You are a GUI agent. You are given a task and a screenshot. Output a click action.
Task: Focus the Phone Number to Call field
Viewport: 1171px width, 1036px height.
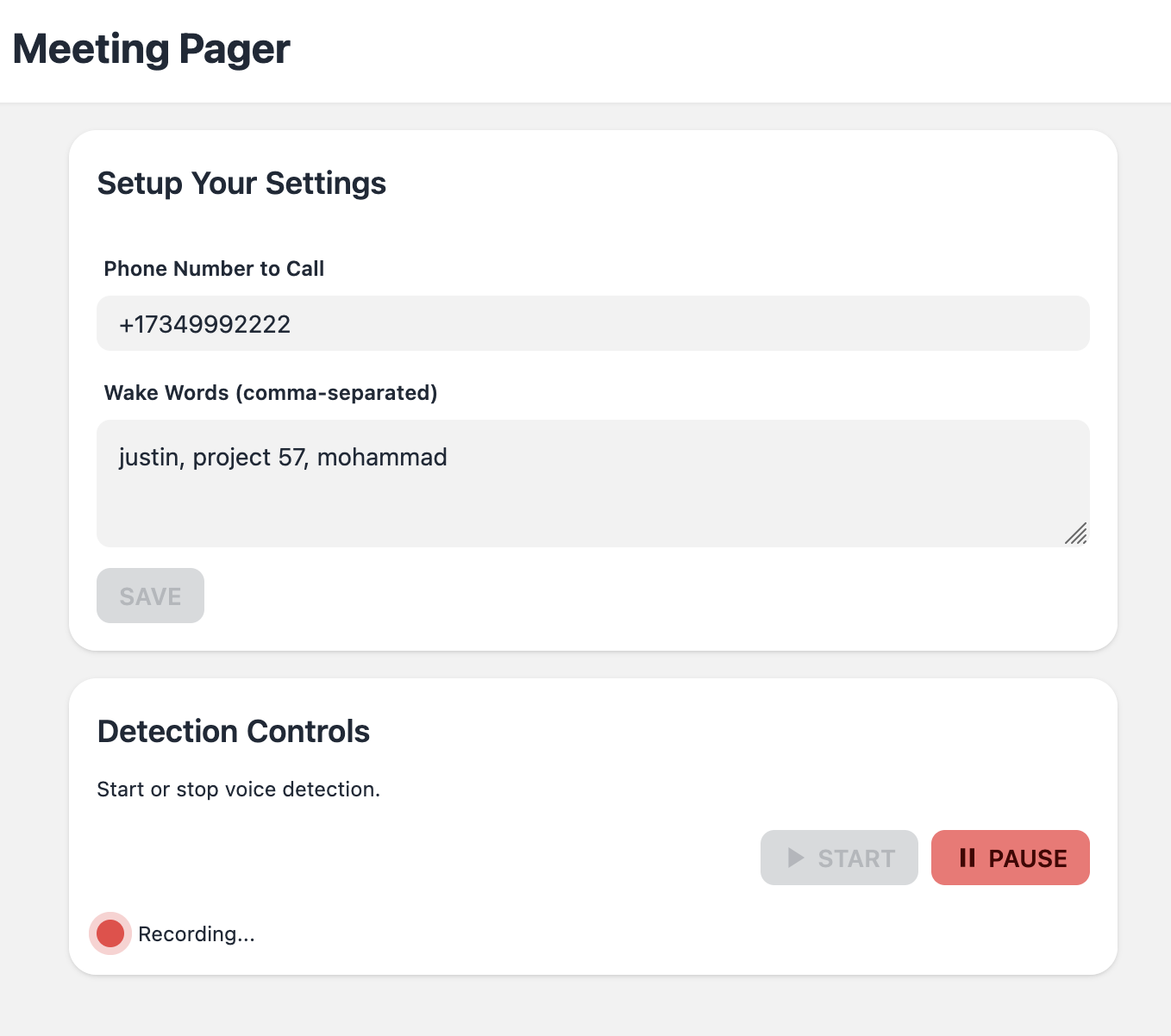click(690, 323)
